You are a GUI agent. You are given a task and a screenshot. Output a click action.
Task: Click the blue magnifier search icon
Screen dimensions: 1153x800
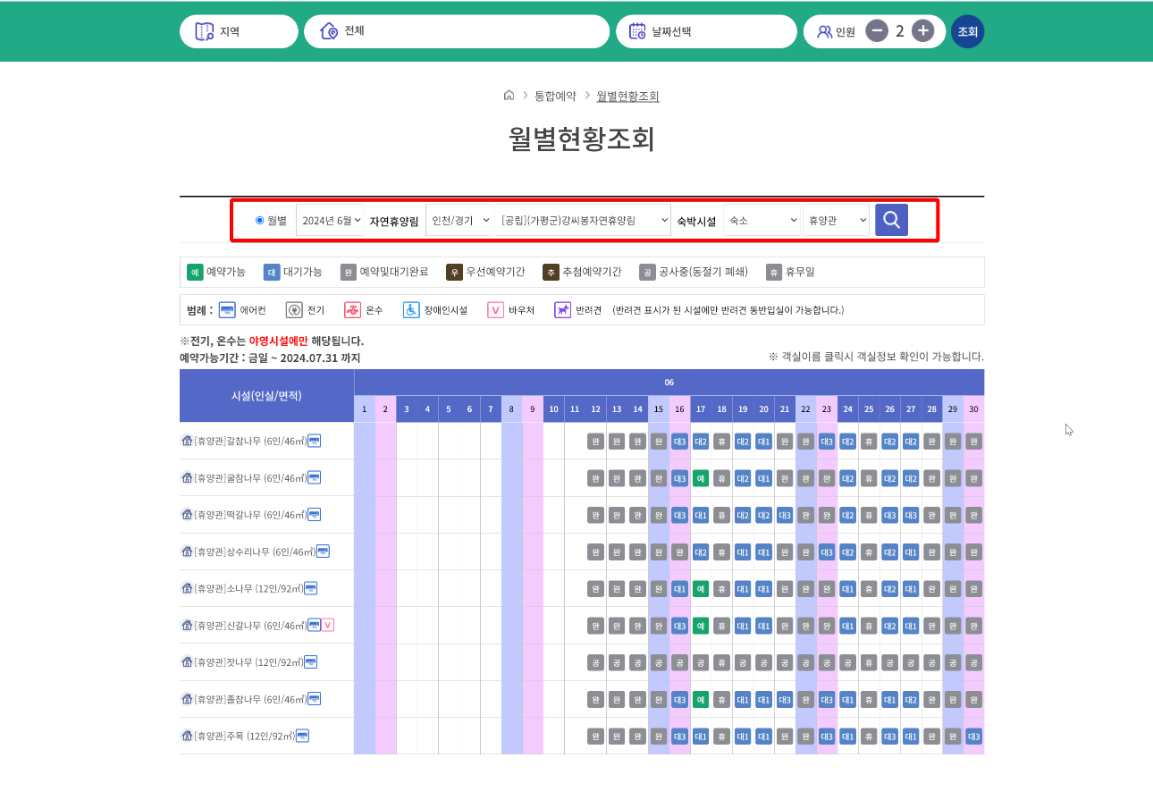click(x=890, y=219)
